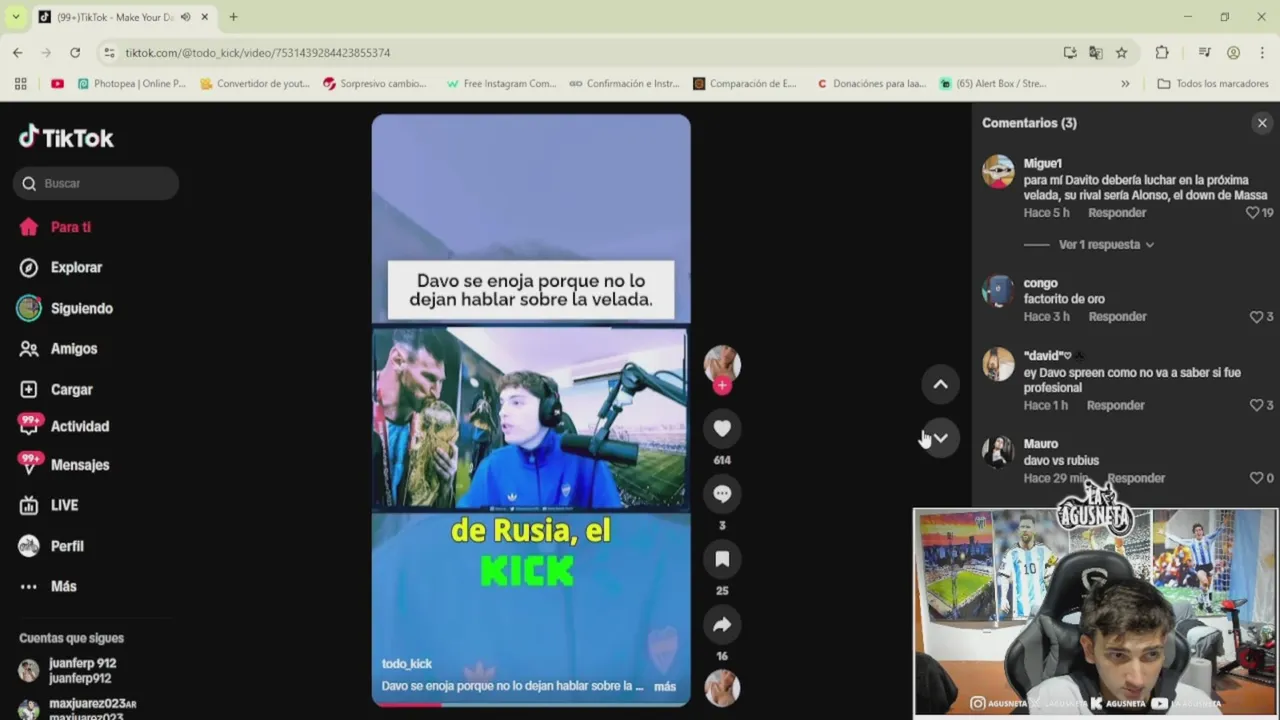Open browser extensions puzzle icon
Viewport: 1280px width, 720px height.
(1161, 52)
